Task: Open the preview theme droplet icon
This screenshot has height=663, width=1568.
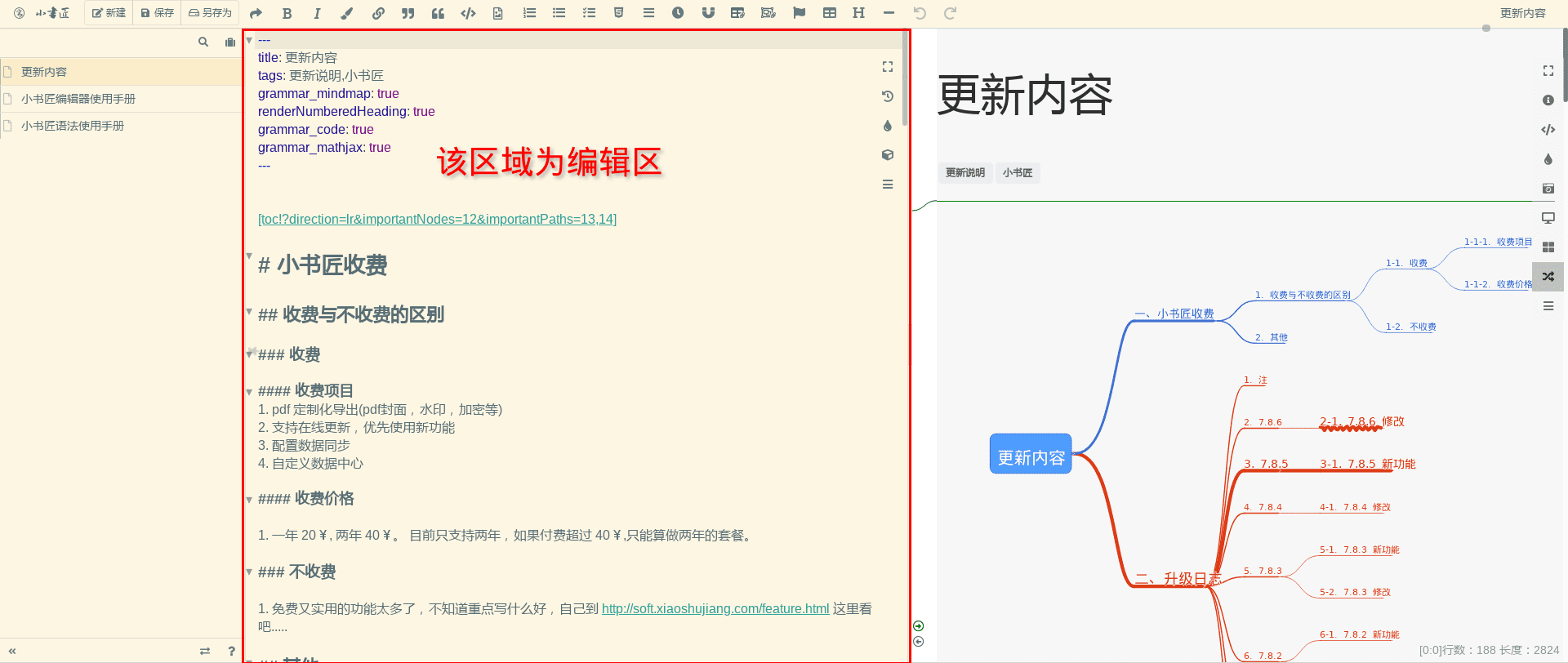Action: (1548, 159)
